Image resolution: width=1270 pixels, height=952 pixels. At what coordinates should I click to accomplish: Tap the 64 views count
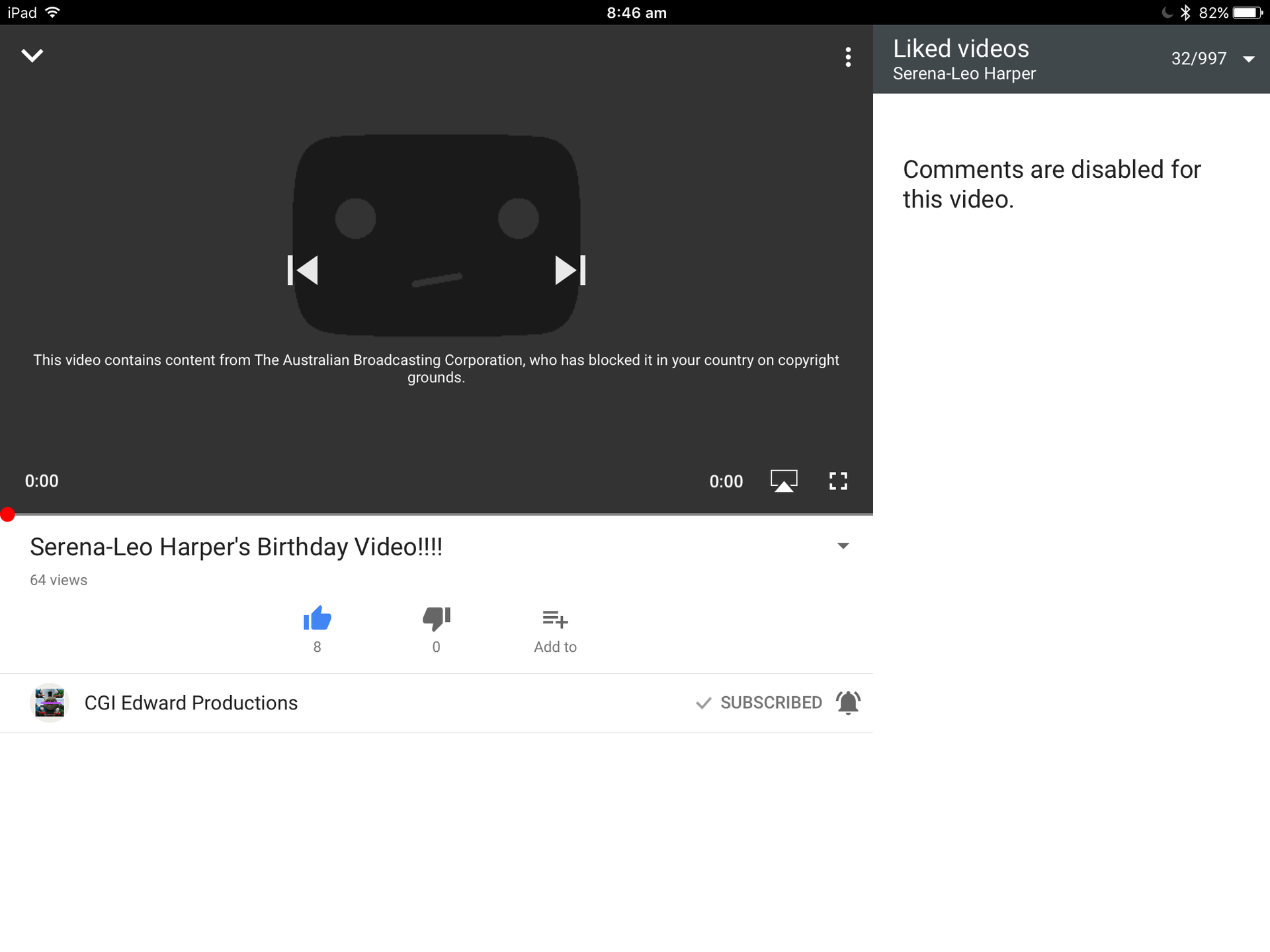pos(59,580)
